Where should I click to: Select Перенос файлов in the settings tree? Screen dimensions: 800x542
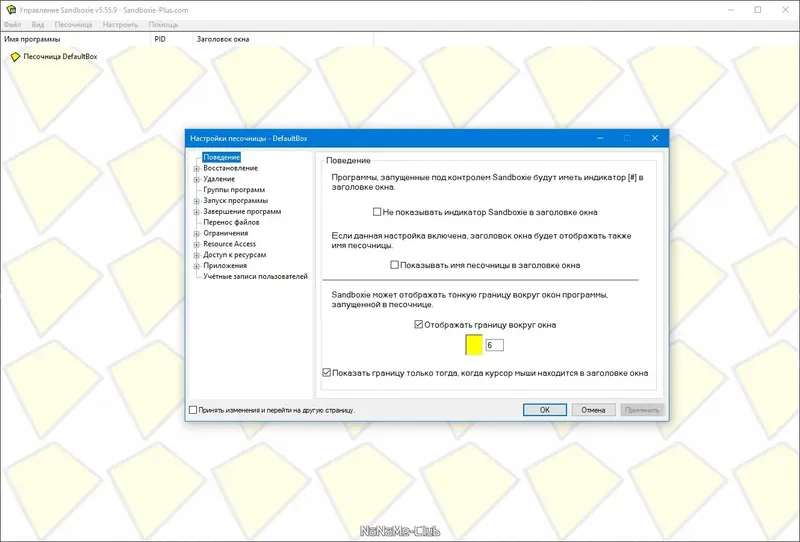(x=231, y=223)
